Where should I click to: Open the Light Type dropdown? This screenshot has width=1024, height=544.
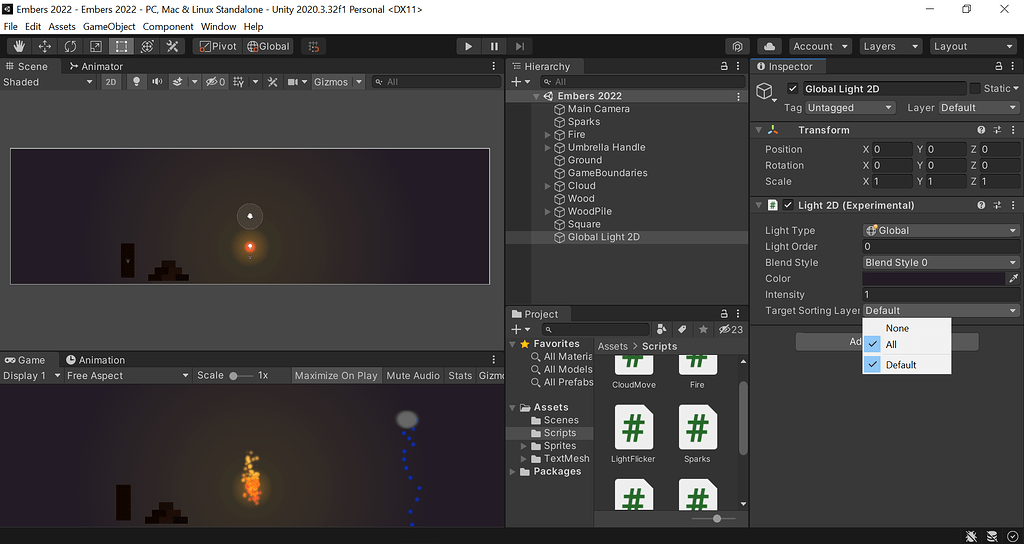click(x=940, y=230)
